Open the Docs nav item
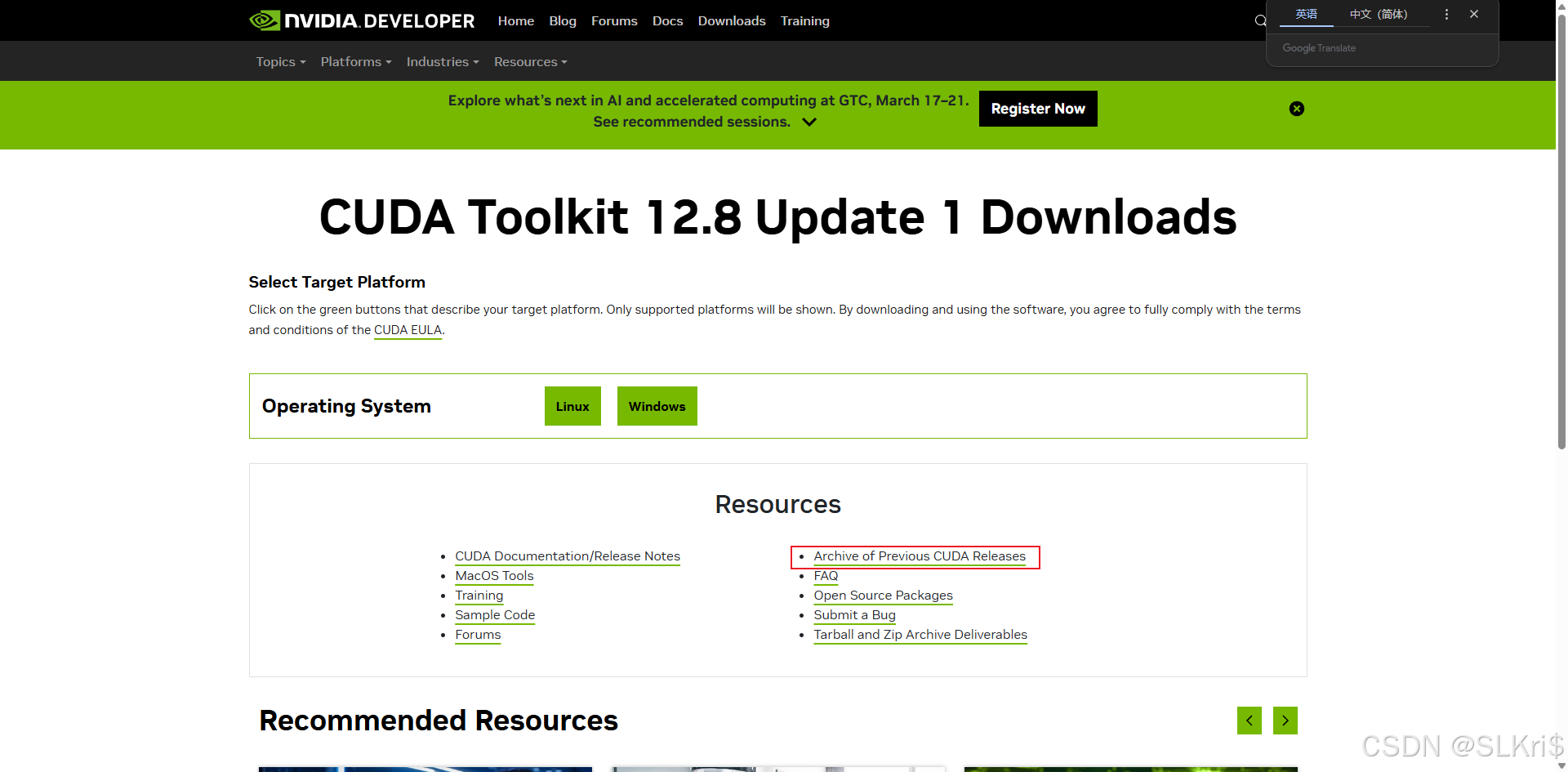1568x772 pixels. [x=667, y=21]
